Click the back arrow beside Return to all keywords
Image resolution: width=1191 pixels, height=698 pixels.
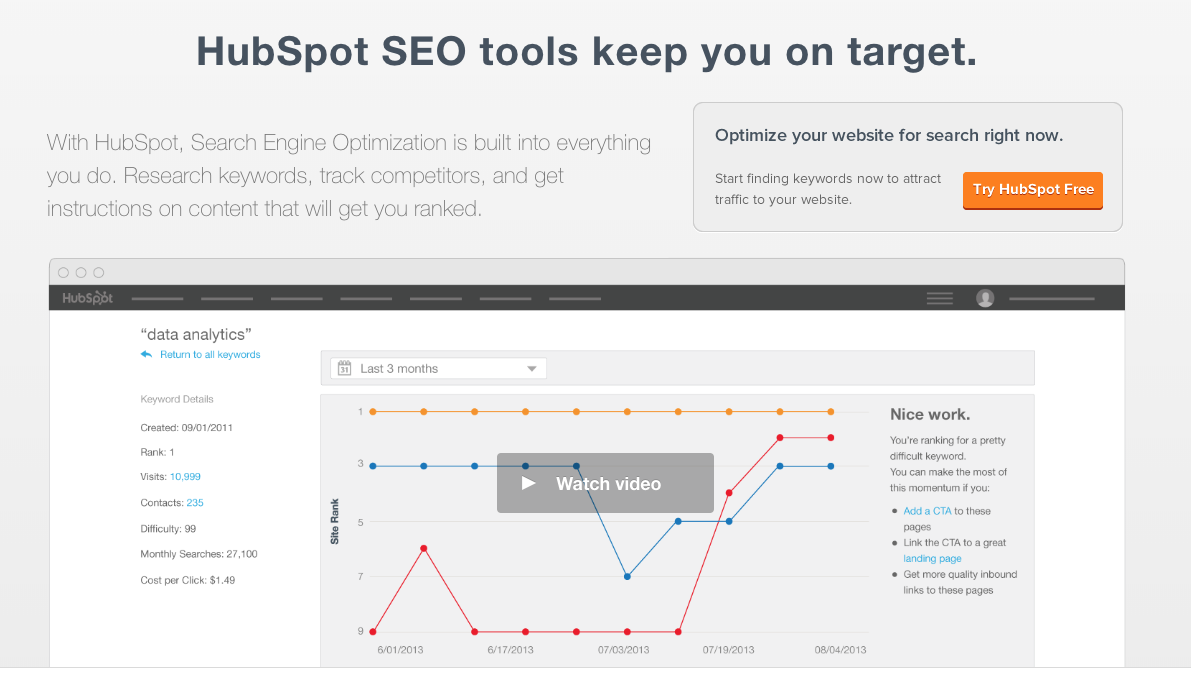147,354
